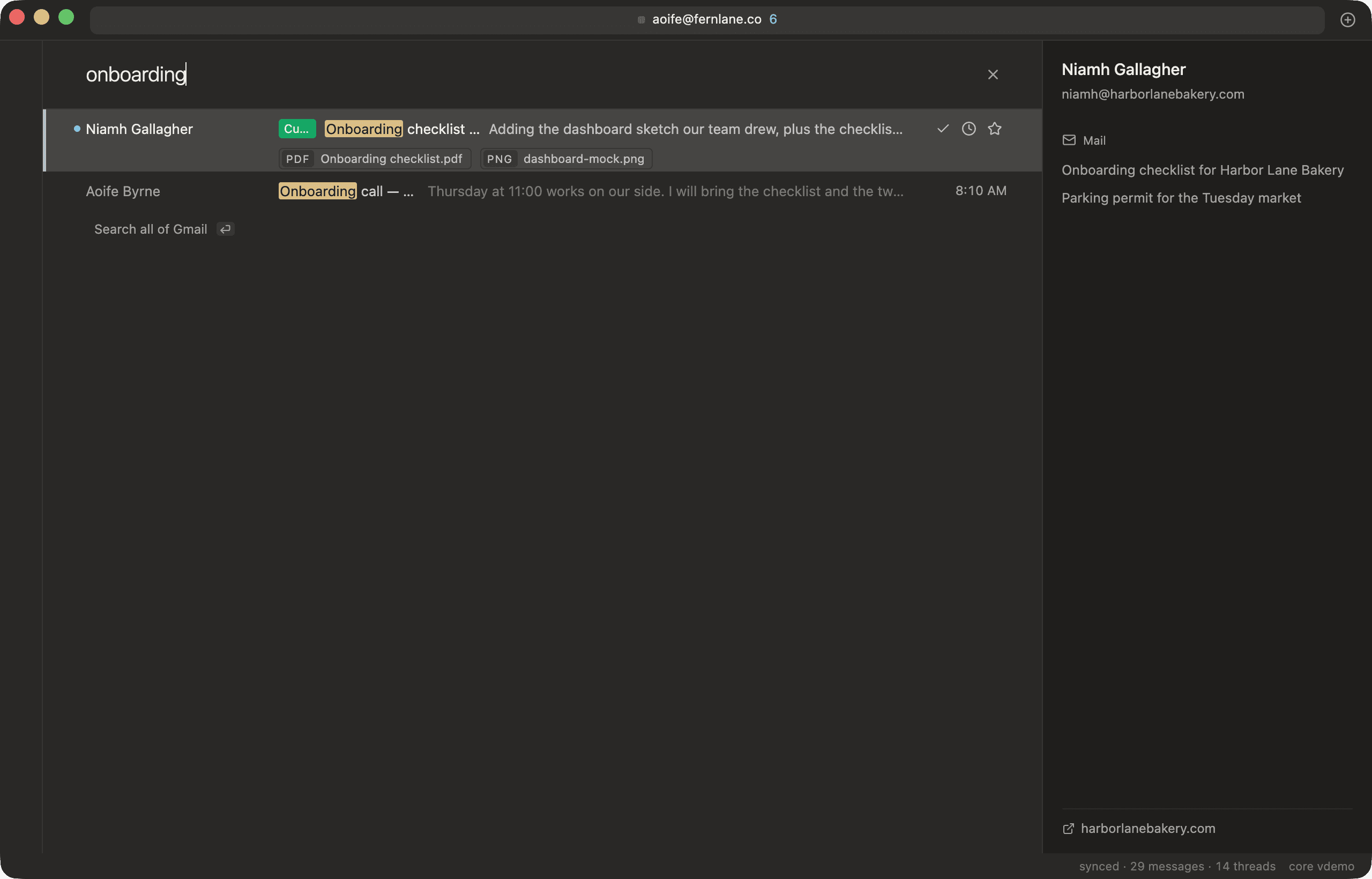Click the external link icon for harborlanebakery.com

(x=1068, y=828)
